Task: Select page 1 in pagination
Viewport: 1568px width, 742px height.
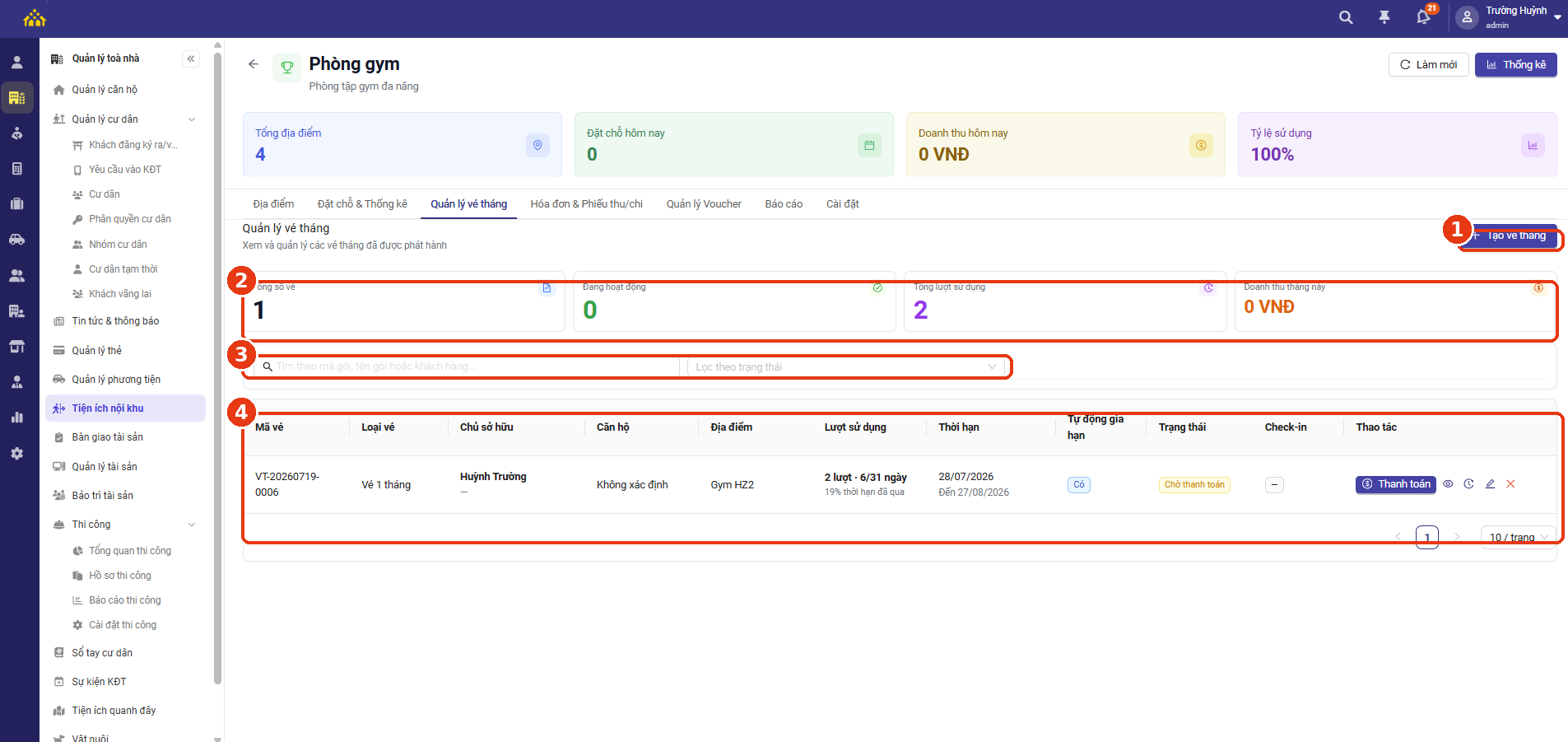Action: click(1427, 537)
